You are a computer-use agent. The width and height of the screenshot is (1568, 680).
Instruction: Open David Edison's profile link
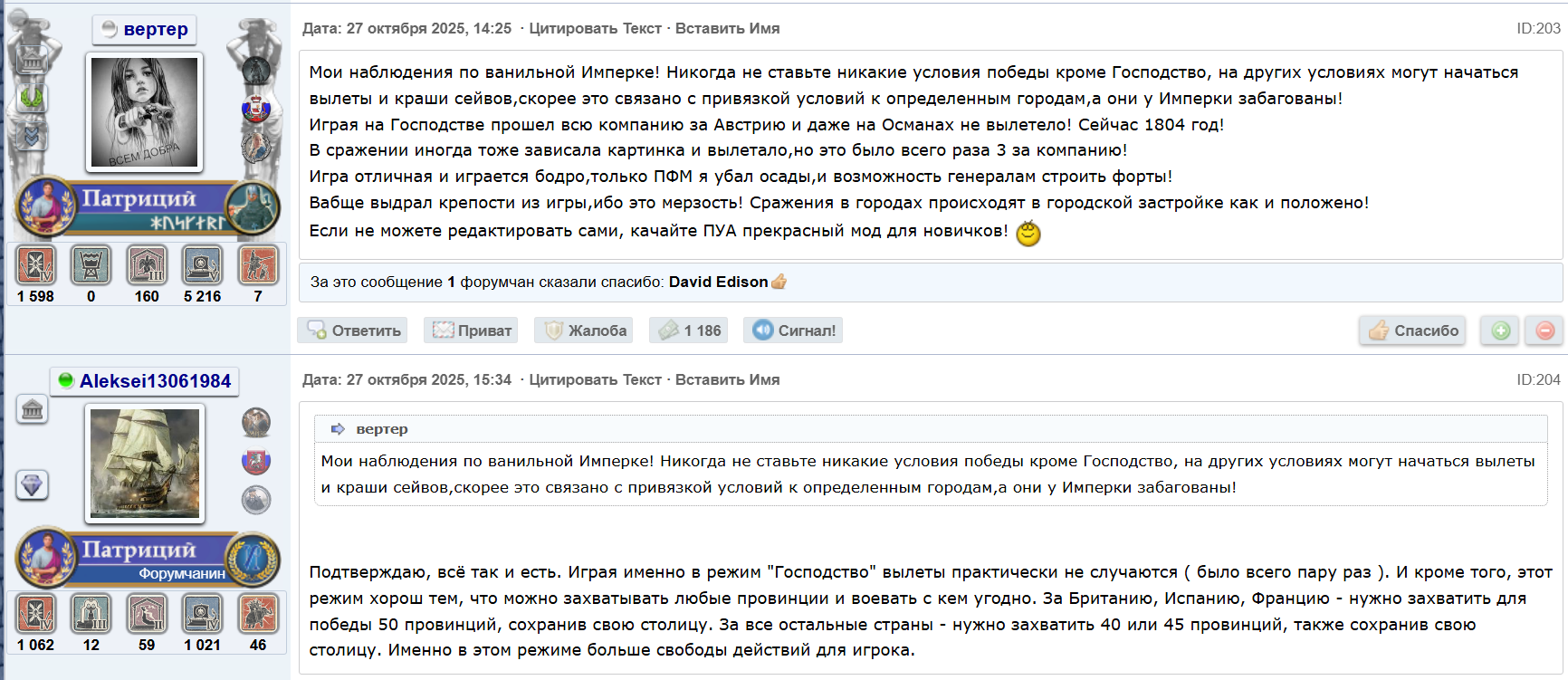click(718, 283)
